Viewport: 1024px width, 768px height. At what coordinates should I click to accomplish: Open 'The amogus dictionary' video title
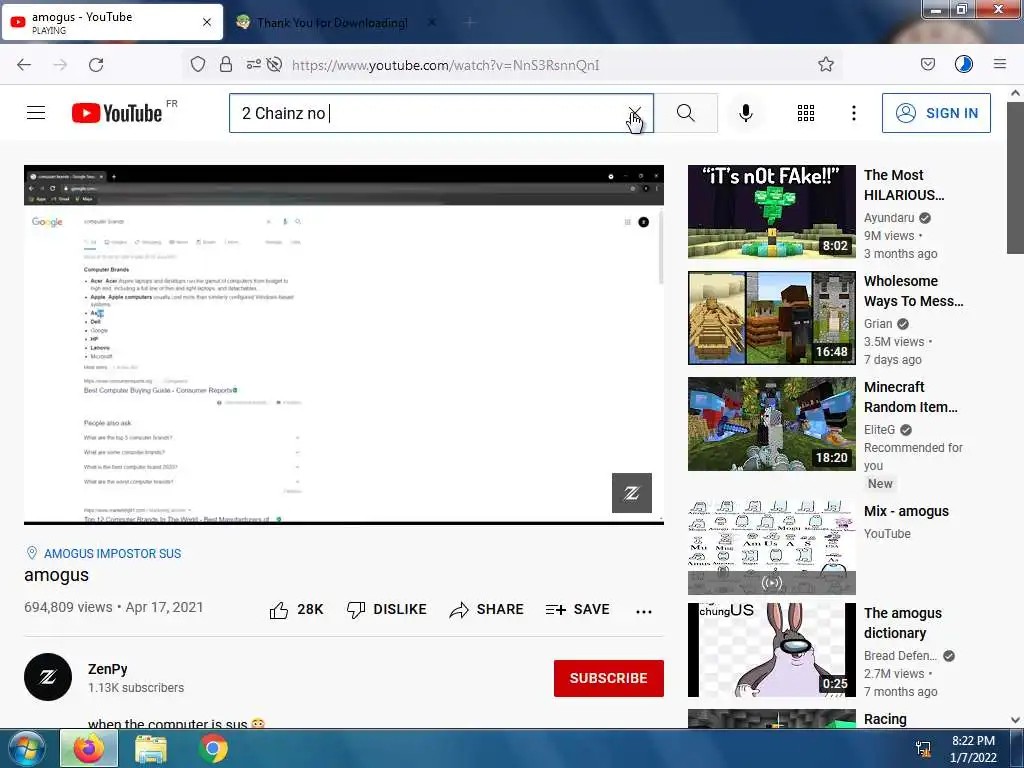click(903, 622)
